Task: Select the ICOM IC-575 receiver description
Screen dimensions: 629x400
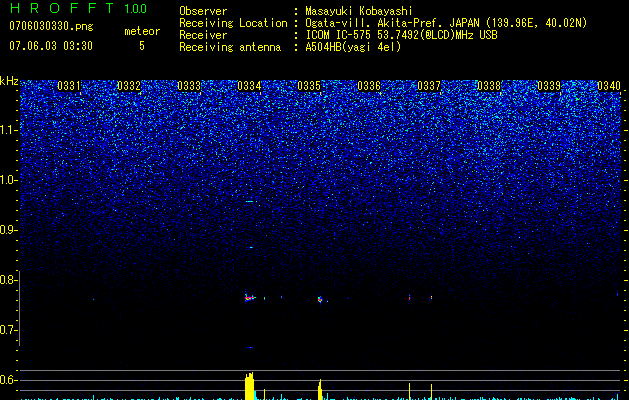Action: [401, 35]
